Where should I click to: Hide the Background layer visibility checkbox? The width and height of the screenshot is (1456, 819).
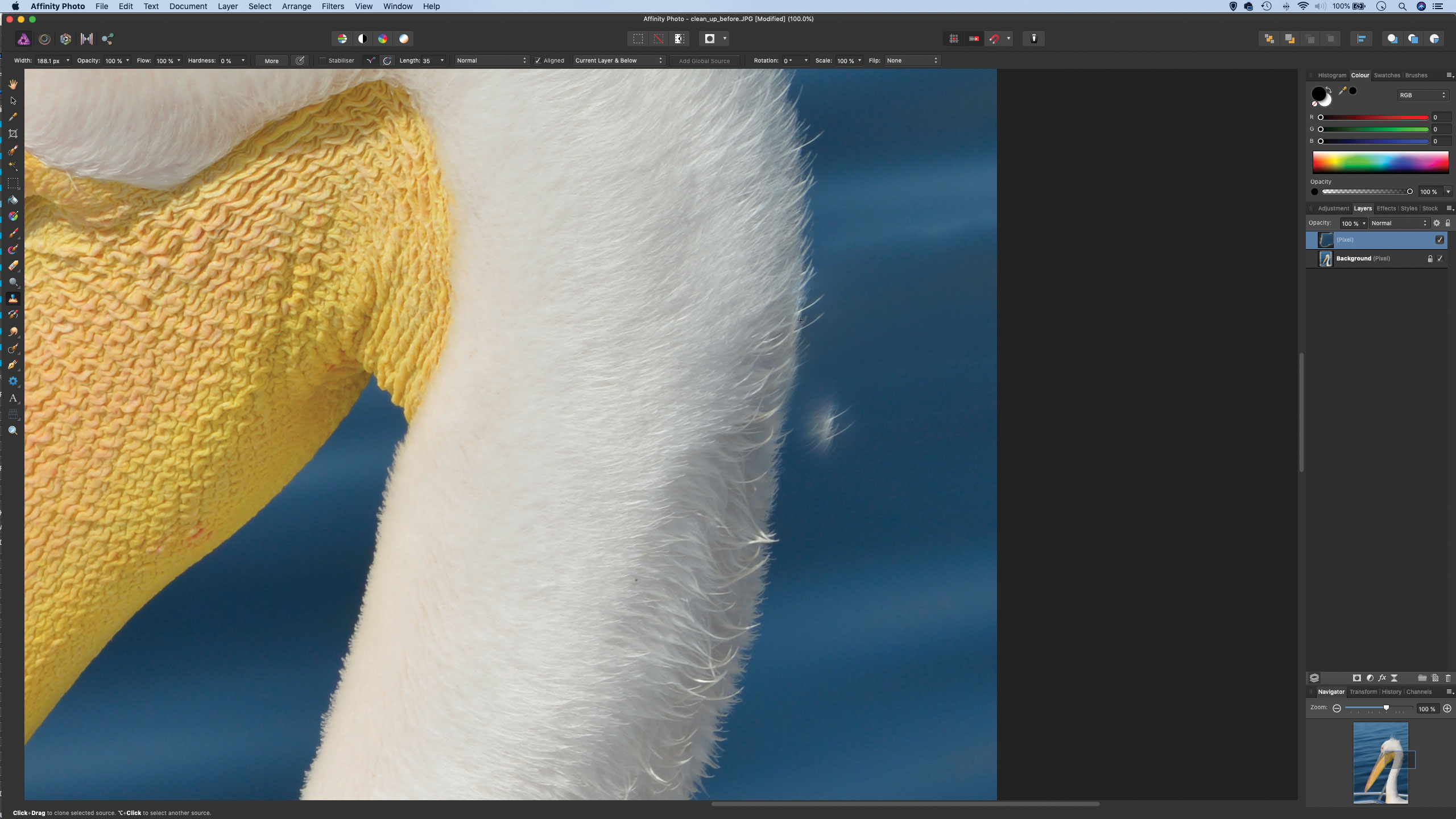1440,259
